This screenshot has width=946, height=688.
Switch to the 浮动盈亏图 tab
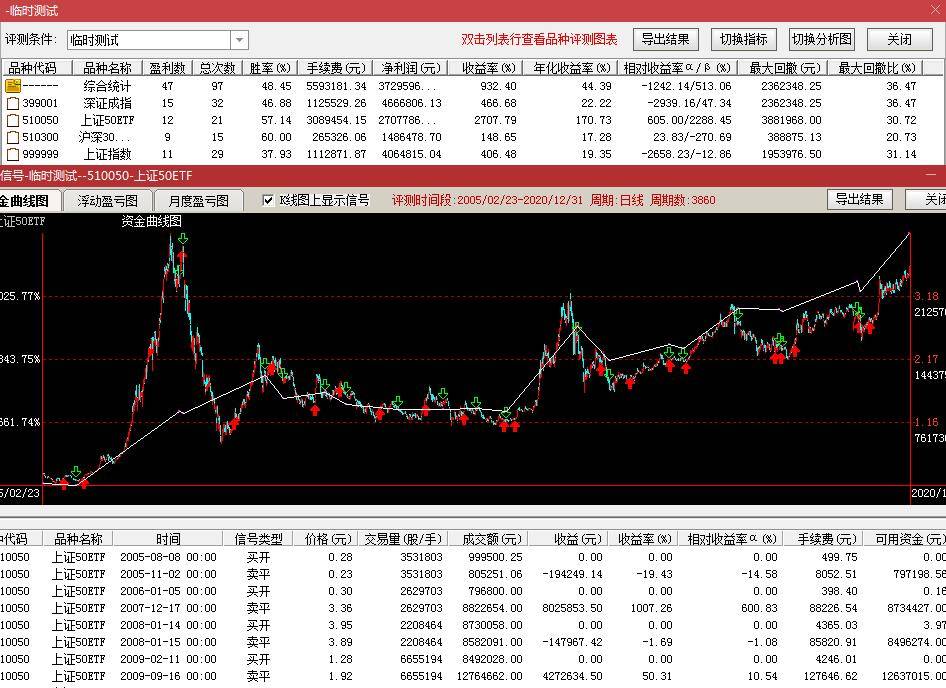coord(107,200)
